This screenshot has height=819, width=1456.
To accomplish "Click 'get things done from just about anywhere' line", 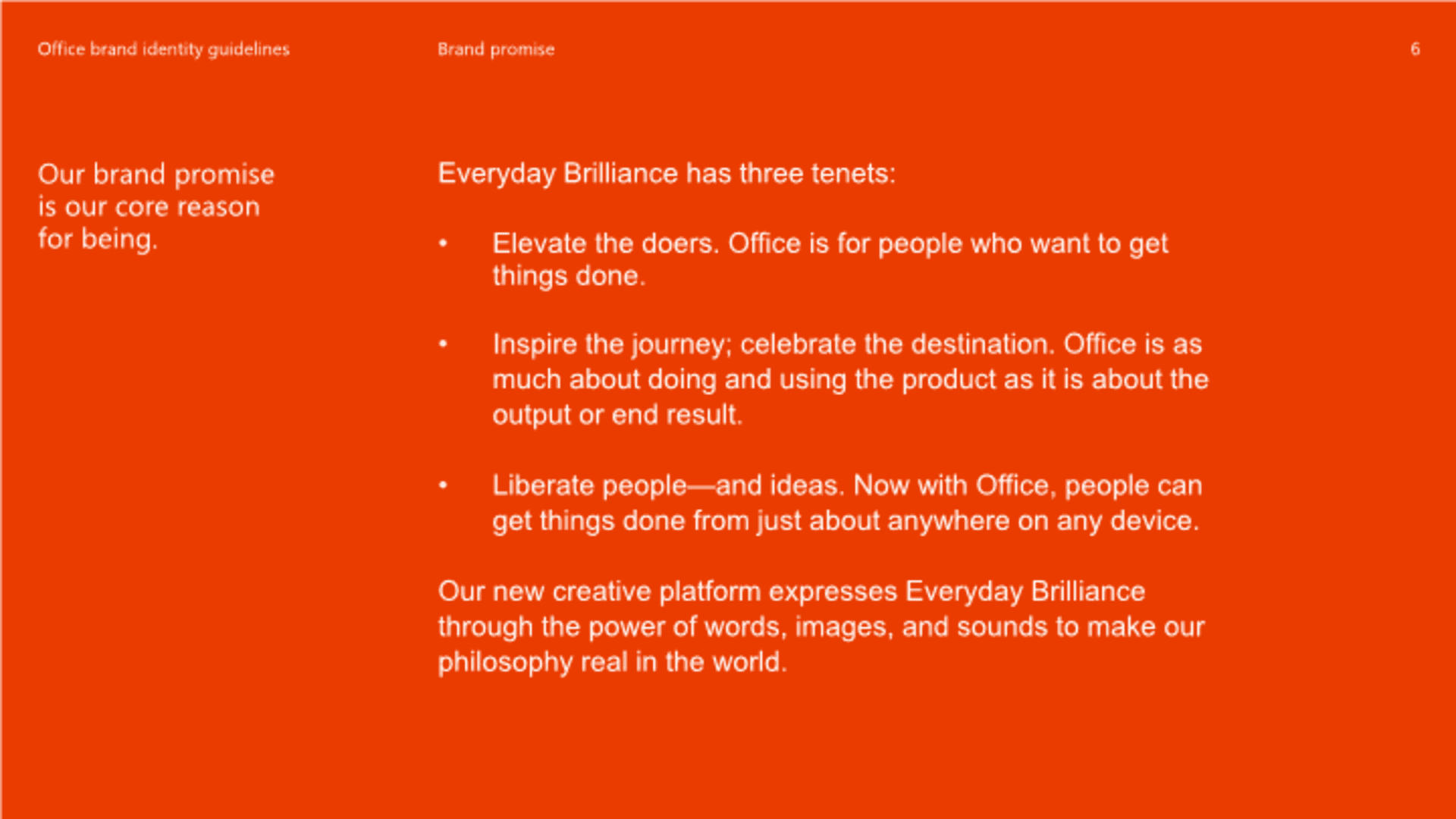I will pyautogui.click(x=846, y=521).
